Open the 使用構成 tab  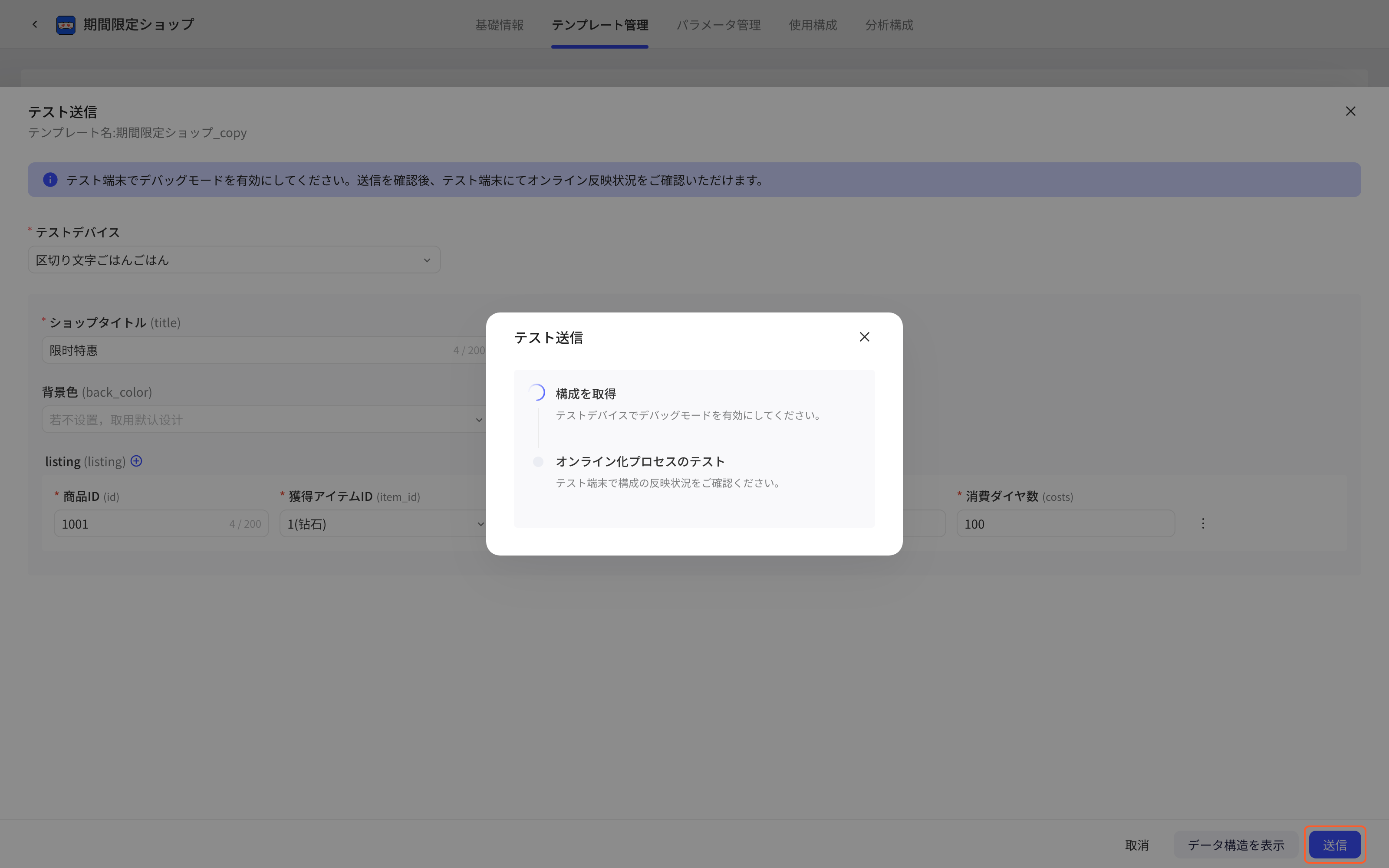(813, 25)
